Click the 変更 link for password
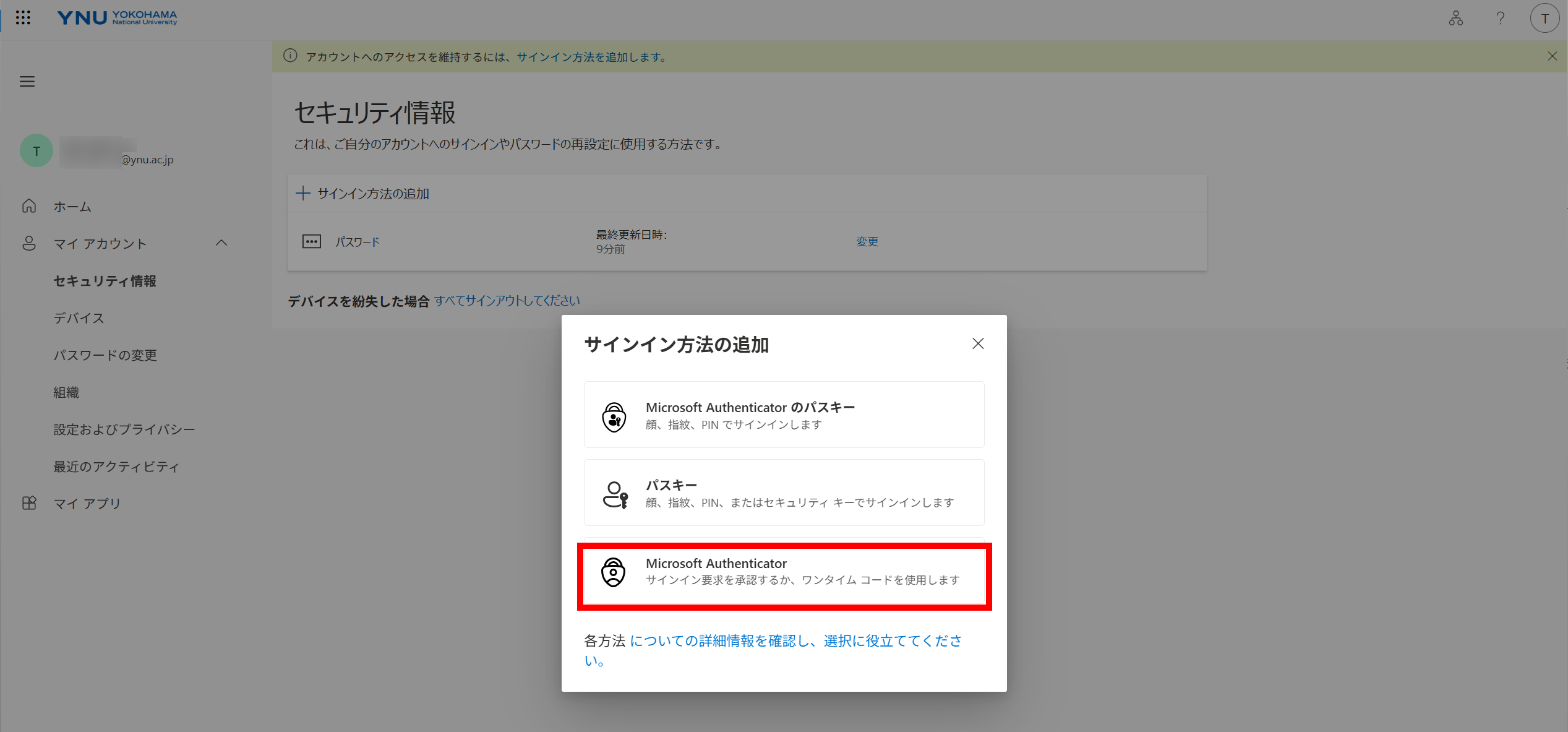 [x=867, y=241]
